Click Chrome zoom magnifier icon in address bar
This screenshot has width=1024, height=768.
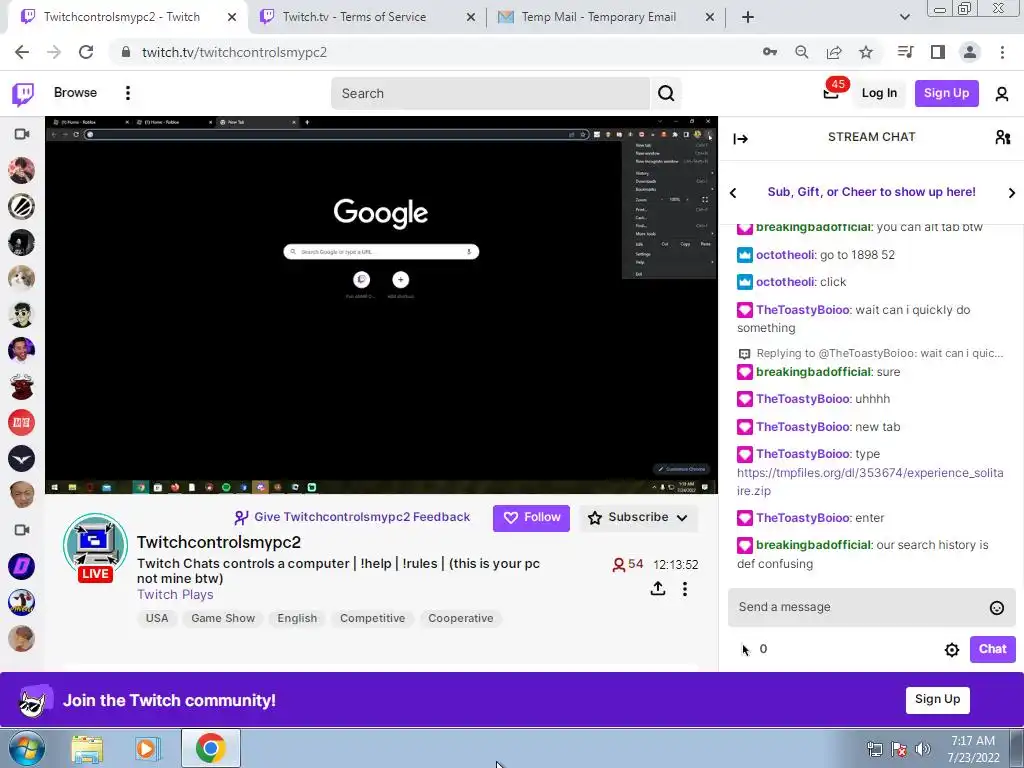tap(802, 52)
